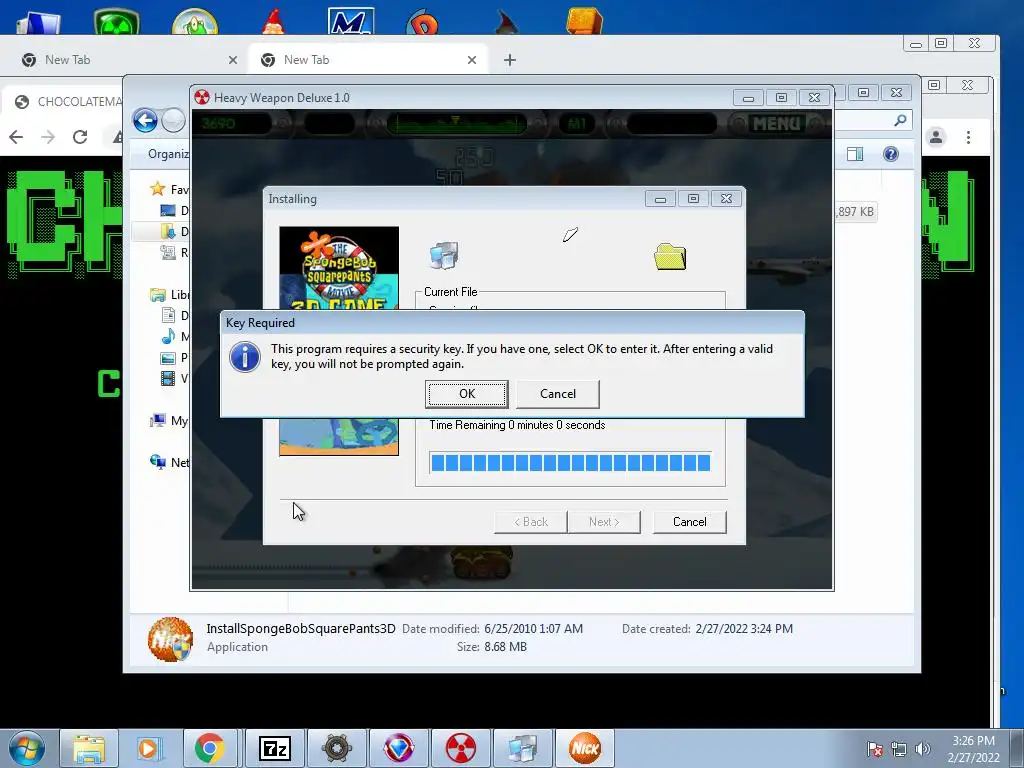Open the MENU button in Heavy Weapon game
1024x768 pixels.
[x=775, y=123]
